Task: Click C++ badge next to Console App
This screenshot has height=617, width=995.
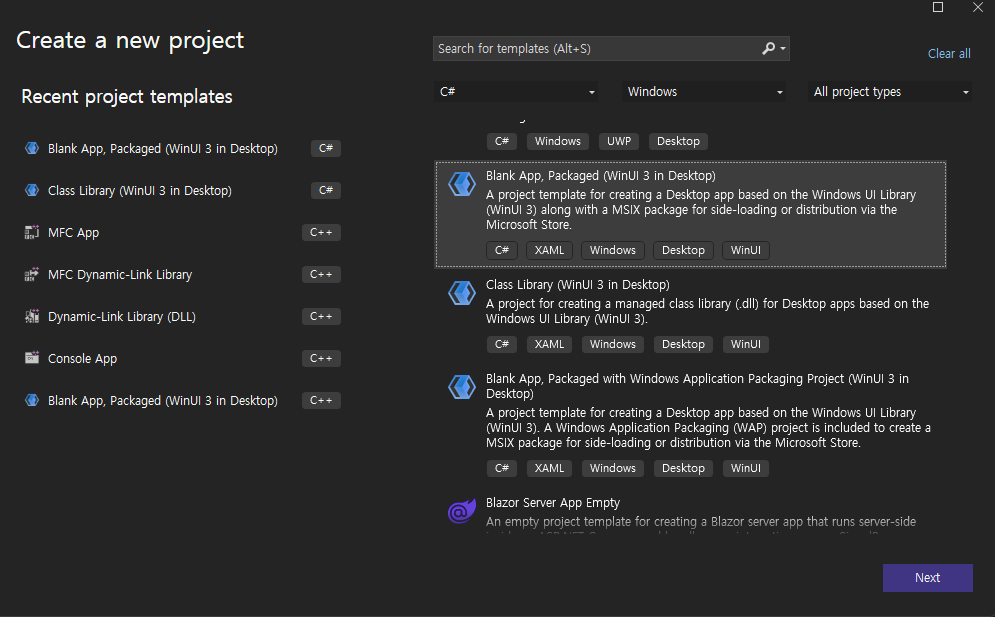Action: (321, 358)
